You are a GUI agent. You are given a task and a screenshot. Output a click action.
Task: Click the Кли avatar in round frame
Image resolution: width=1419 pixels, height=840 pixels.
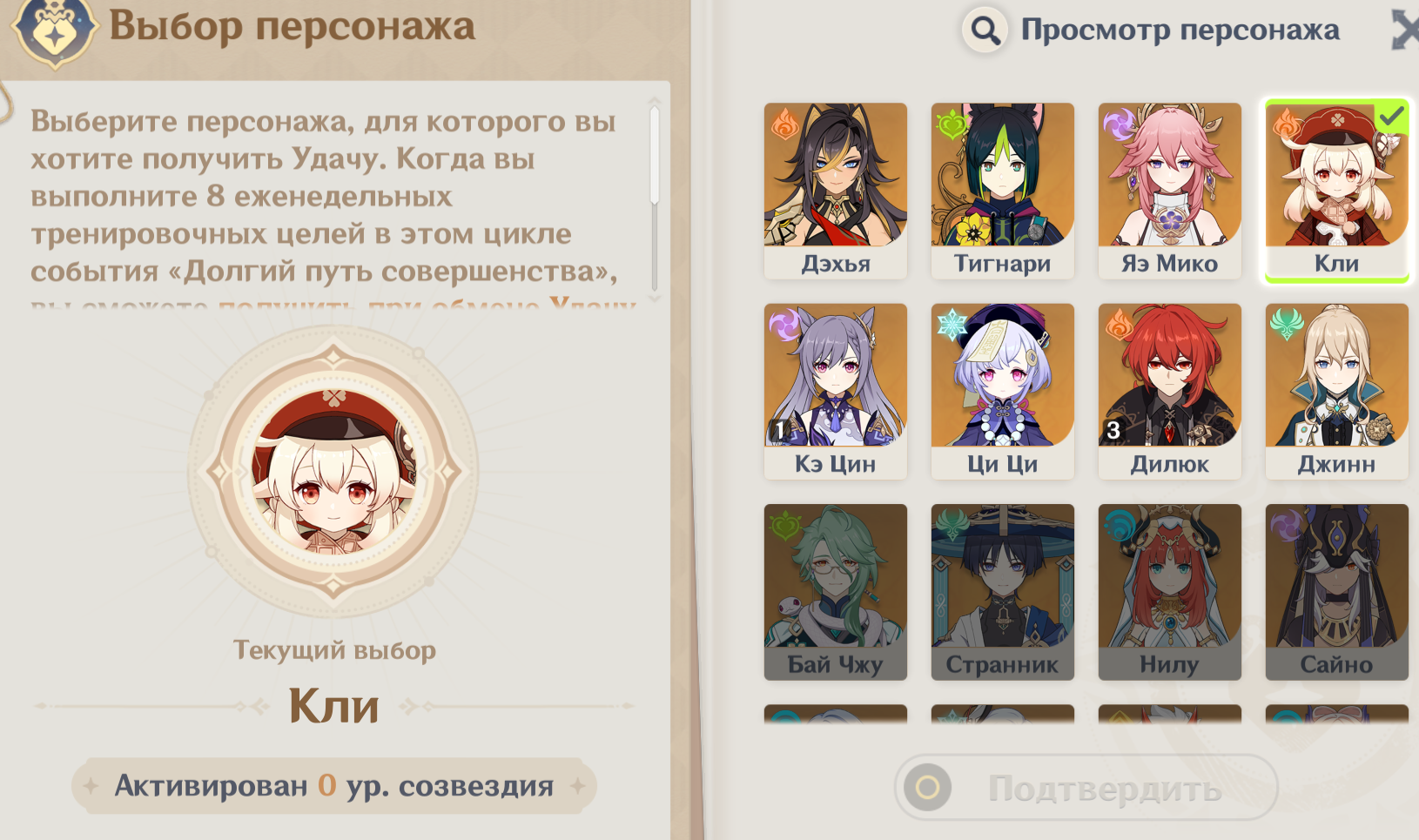pos(333,472)
